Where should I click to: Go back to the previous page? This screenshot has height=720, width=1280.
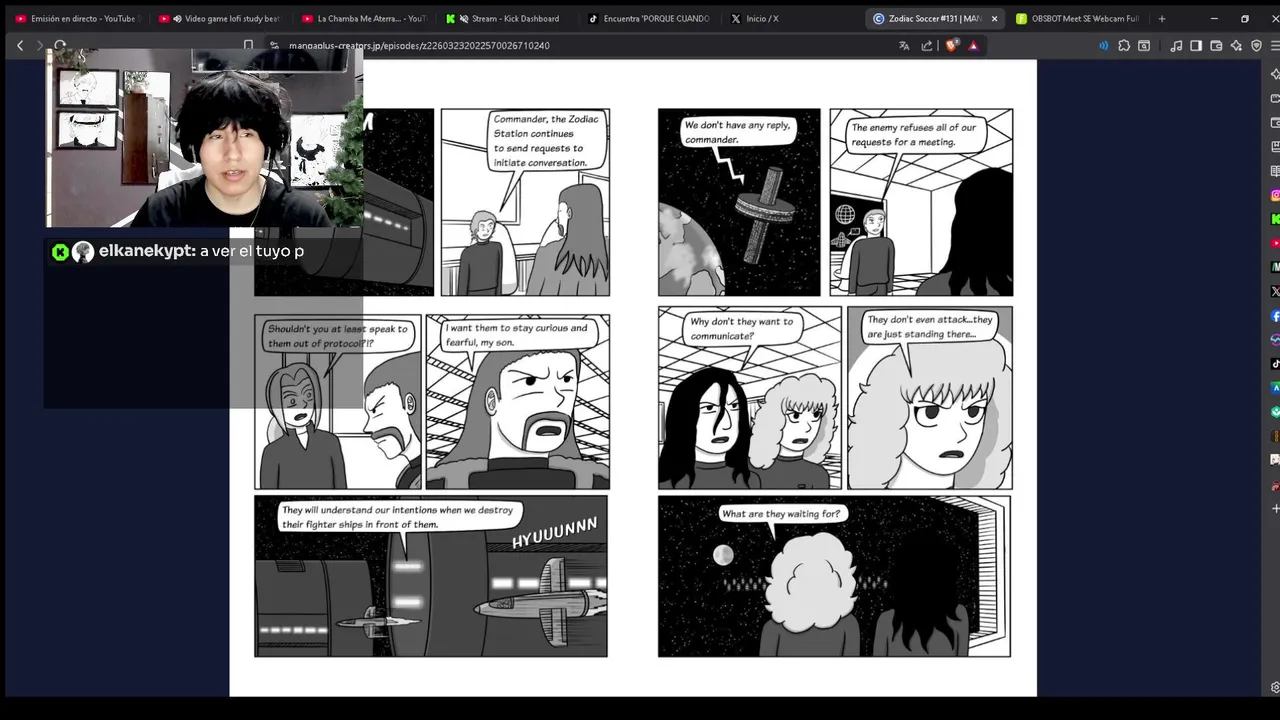[20, 45]
